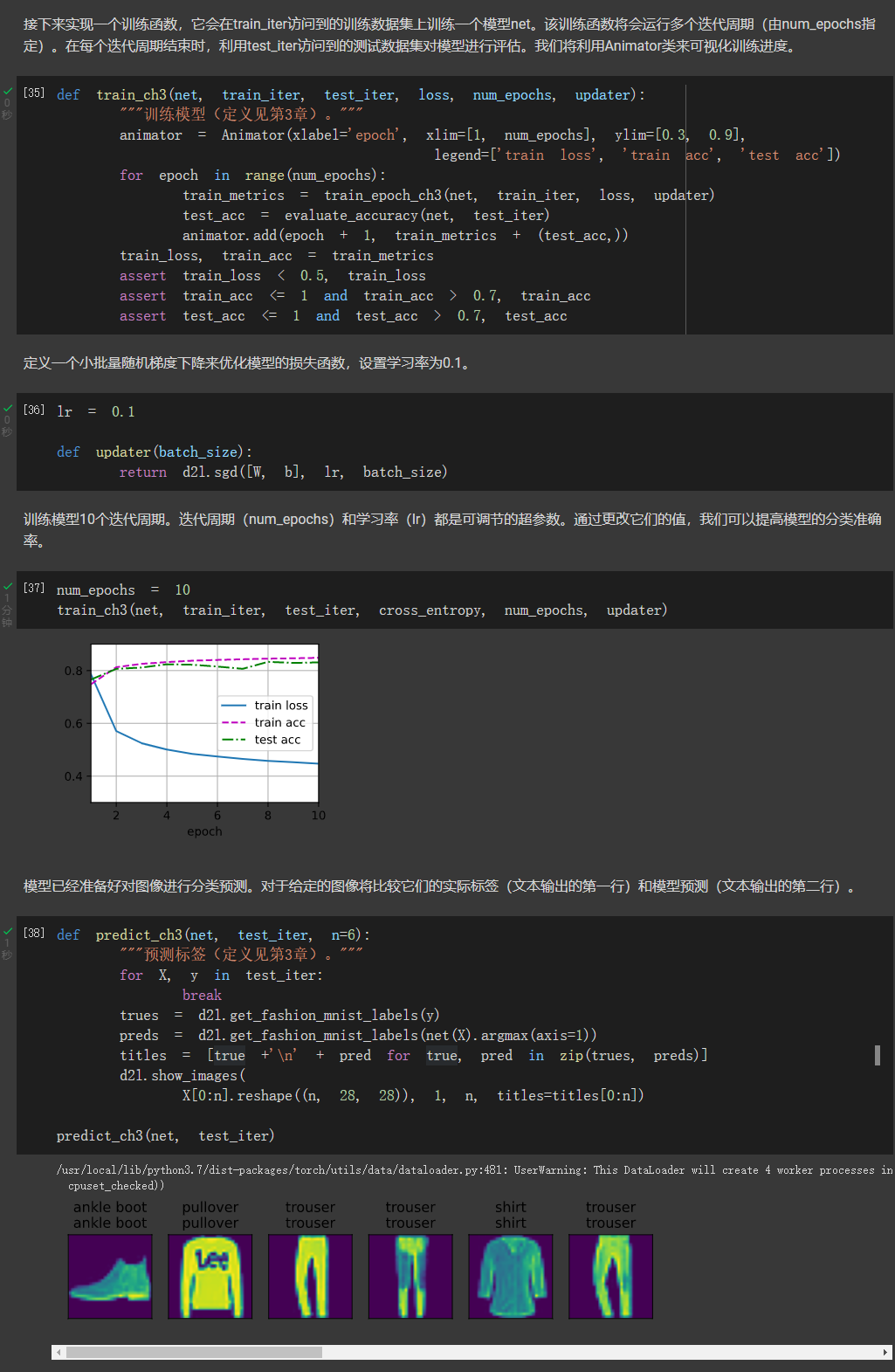The image size is (895, 1372).
Task: Click the 'def train_ch3' definition line
Action: click(x=351, y=94)
